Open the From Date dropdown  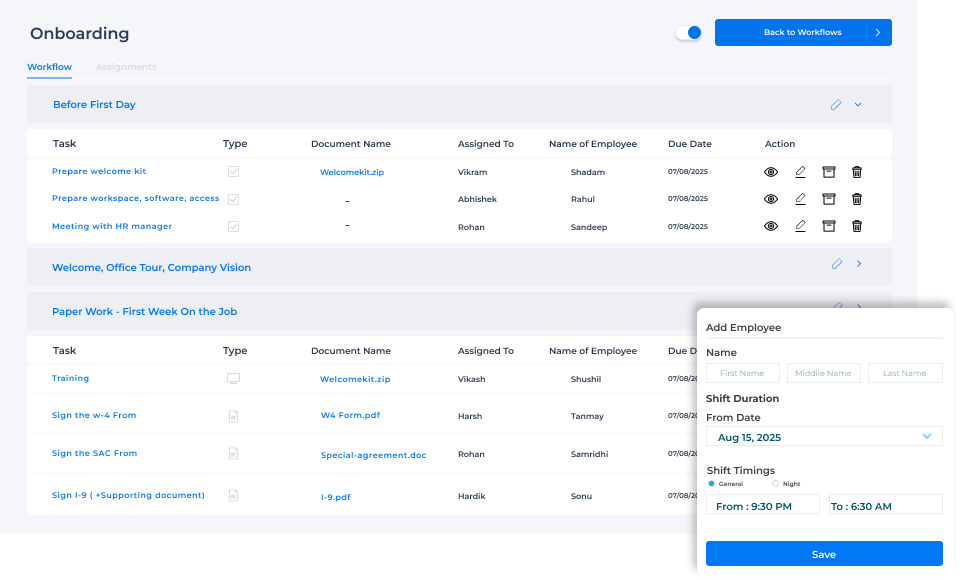[824, 437]
